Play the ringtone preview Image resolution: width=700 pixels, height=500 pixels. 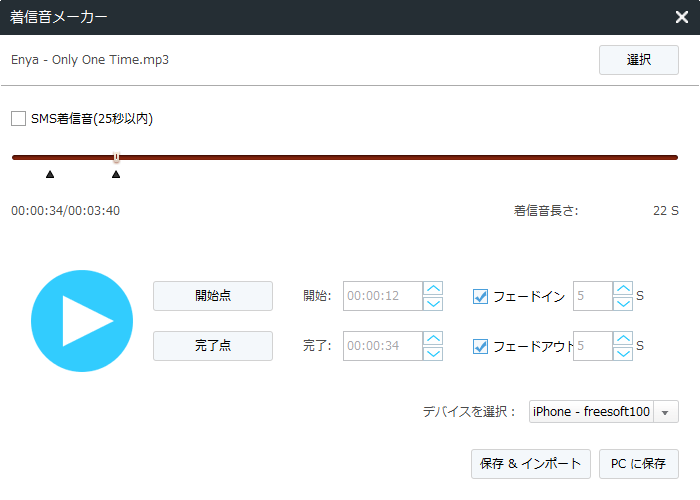pyautogui.click(x=82, y=321)
